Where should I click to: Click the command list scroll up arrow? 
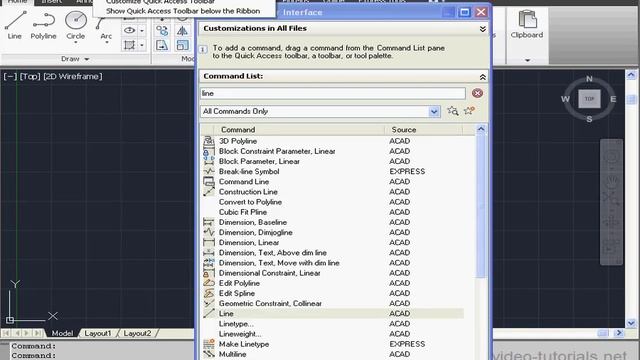pyautogui.click(x=481, y=129)
